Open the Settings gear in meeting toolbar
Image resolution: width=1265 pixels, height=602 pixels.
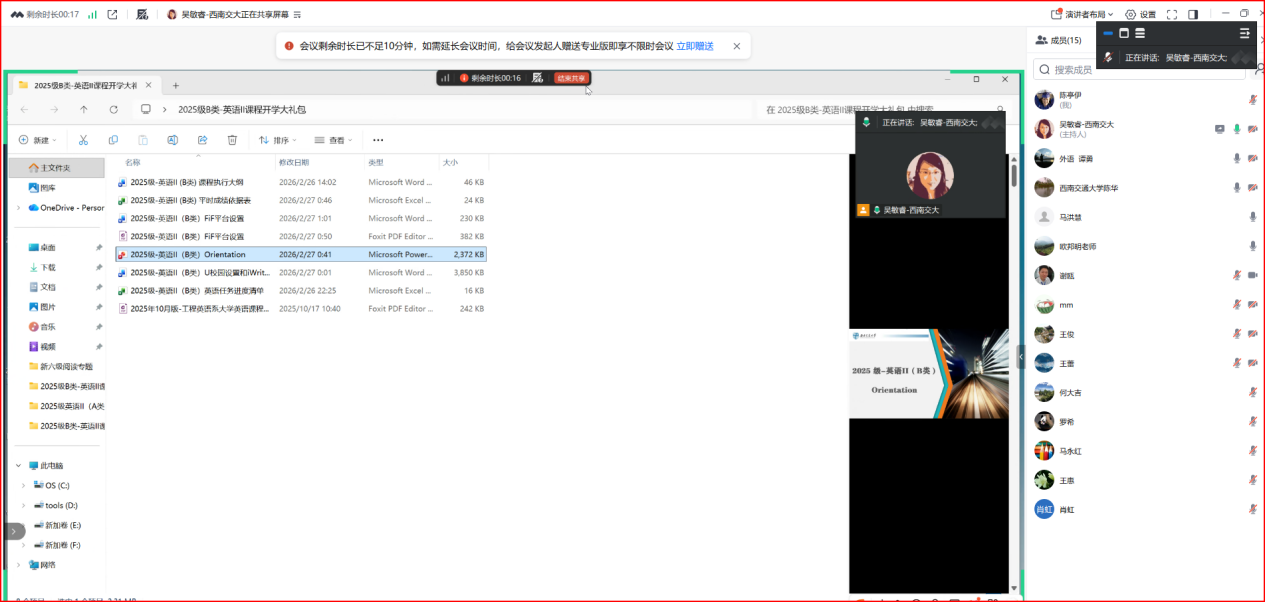coord(1140,14)
